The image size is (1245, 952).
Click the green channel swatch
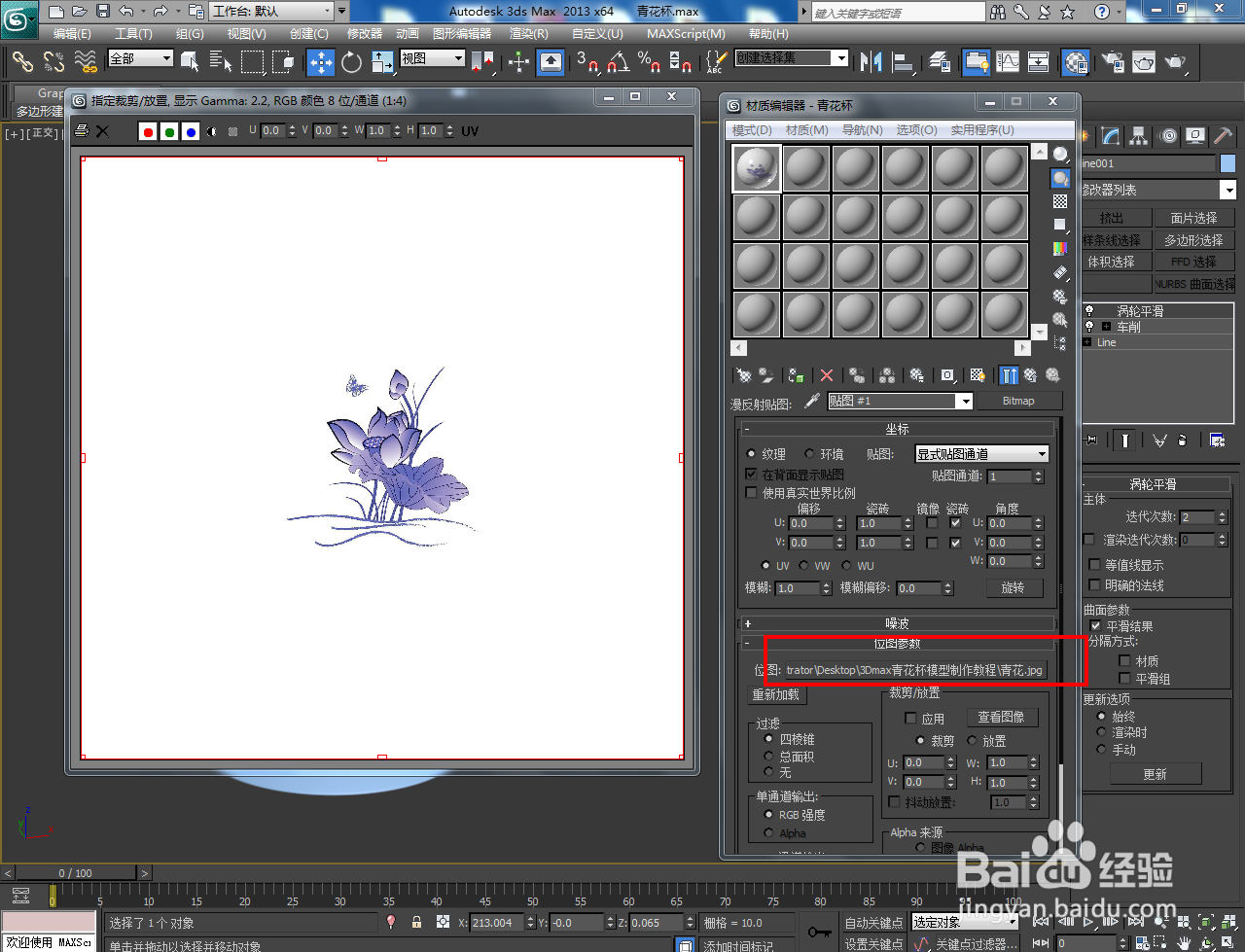click(169, 131)
